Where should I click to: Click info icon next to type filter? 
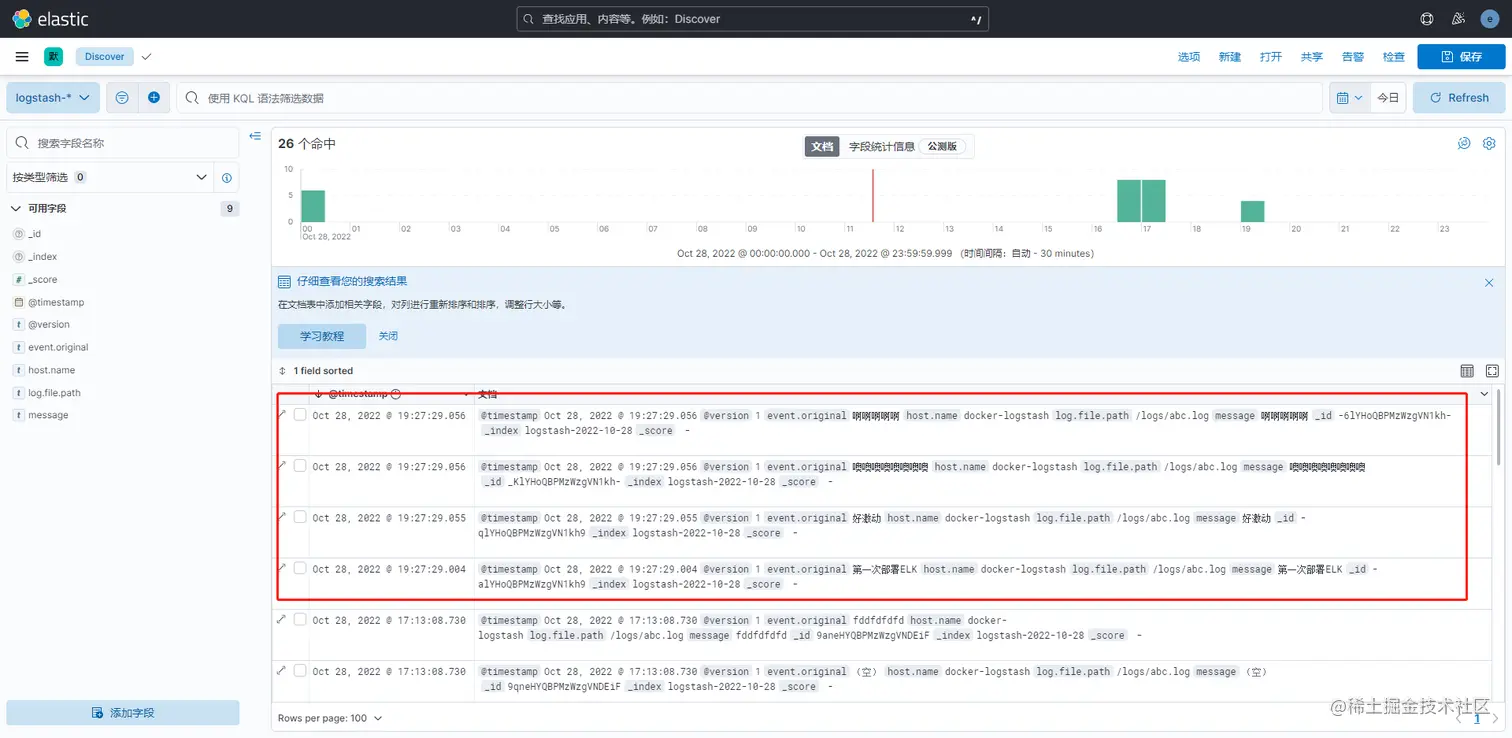coord(227,178)
